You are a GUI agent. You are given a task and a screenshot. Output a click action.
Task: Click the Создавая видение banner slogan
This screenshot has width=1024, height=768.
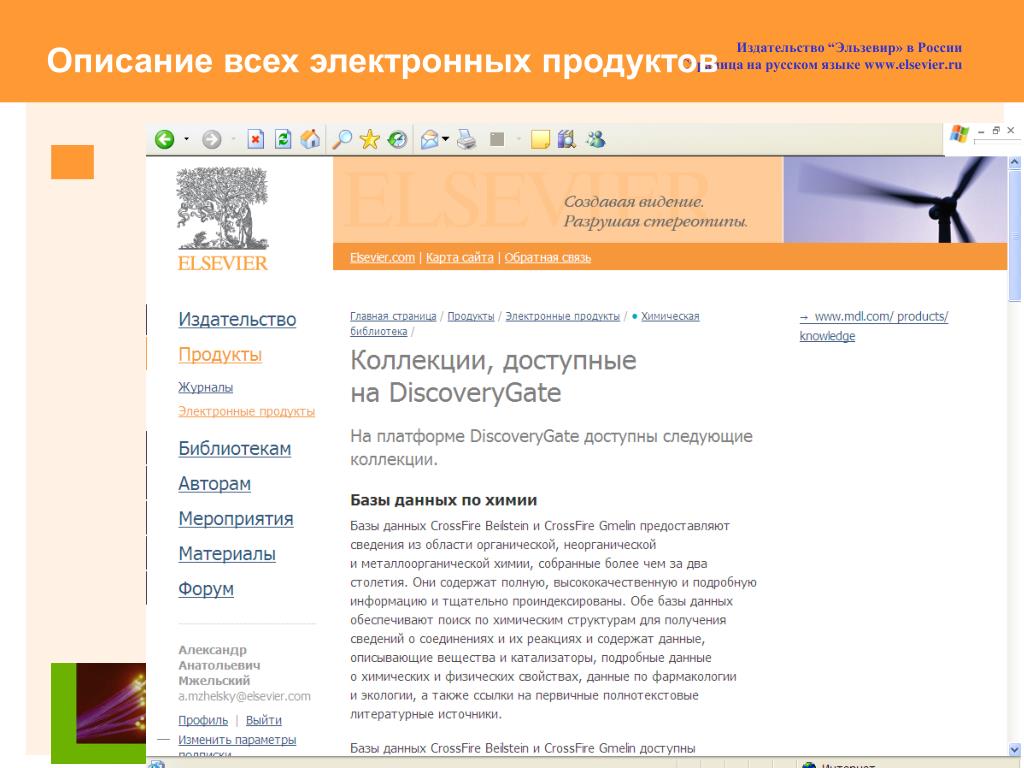pyautogui.click(x=655, y=212)
